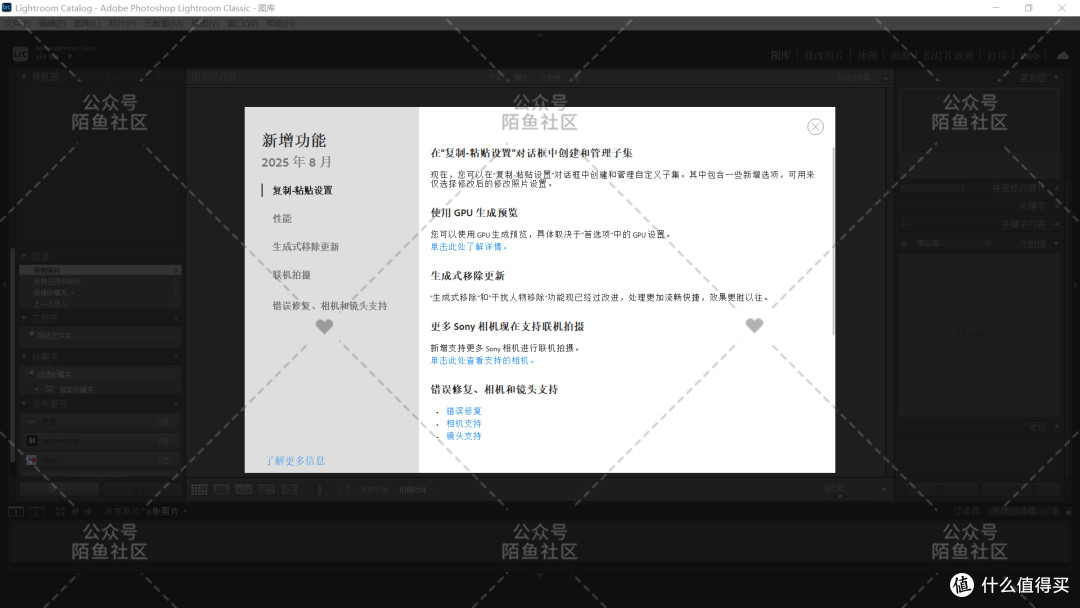Click the filmstrip back arrow icon

point(75,512)
